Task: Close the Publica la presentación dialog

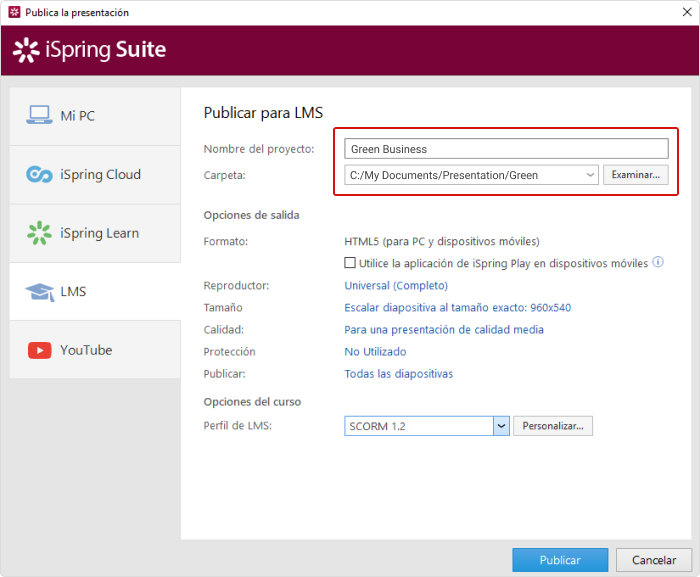Action: click(x=687, y=12)
